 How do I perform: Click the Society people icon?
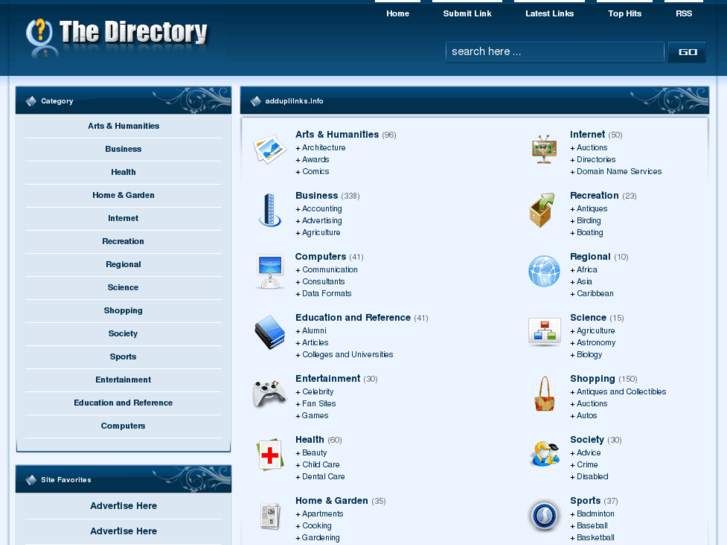pos(545,454)
